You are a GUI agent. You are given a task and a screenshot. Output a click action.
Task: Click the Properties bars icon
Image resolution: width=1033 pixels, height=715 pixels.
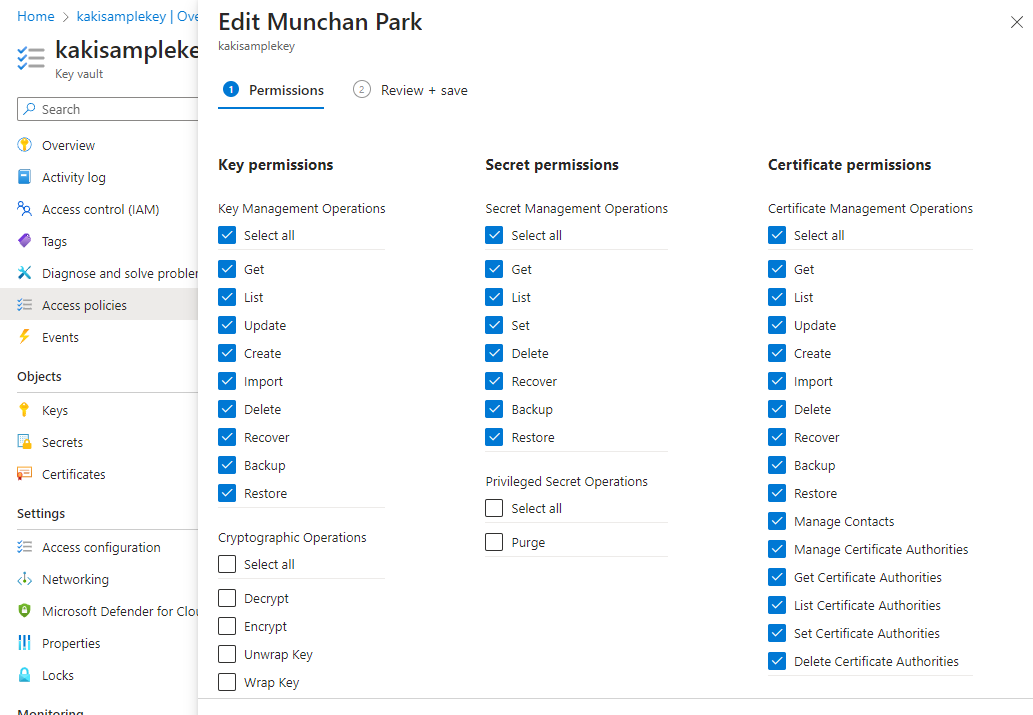point(24,643)
